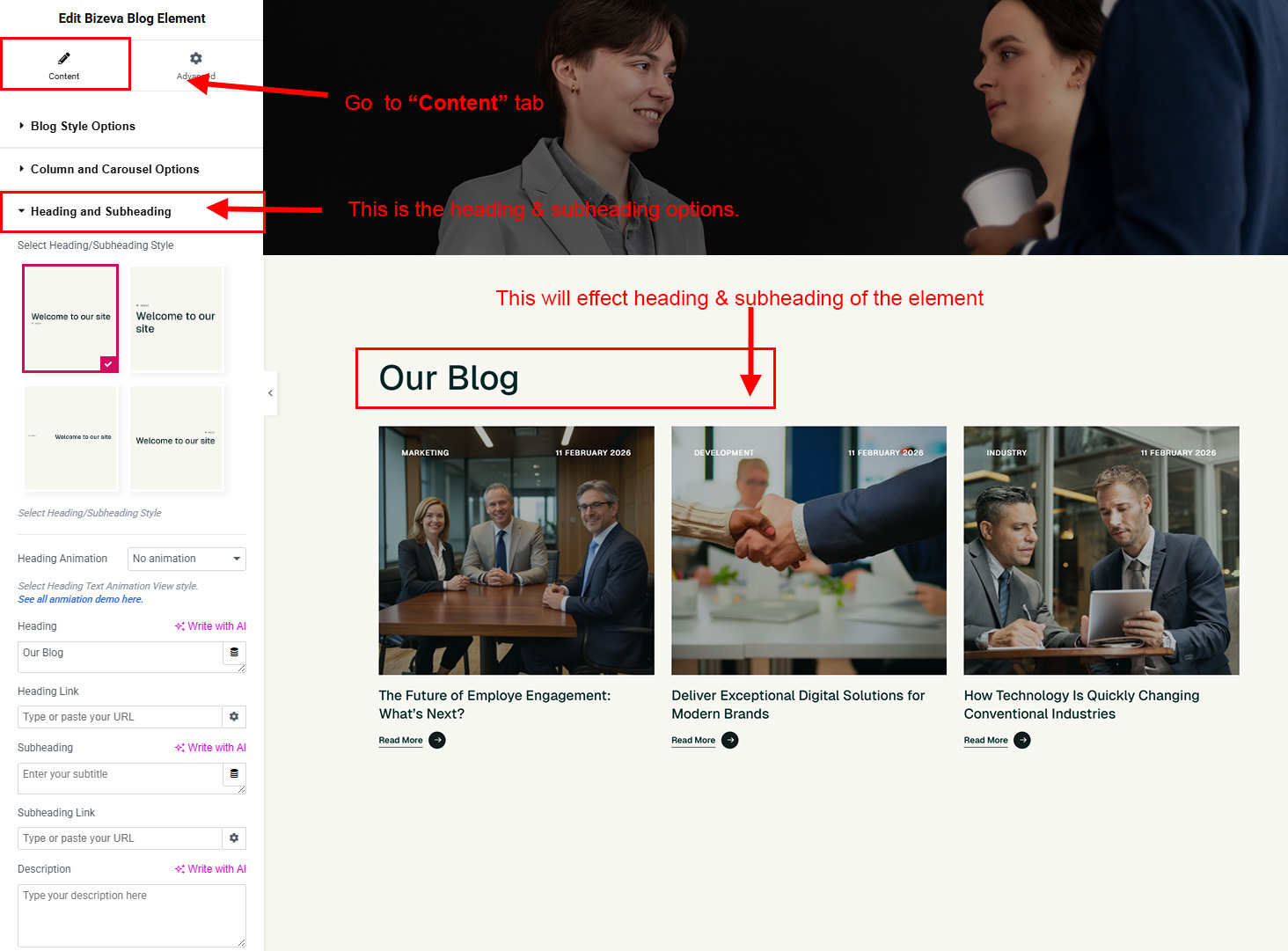Open the Advanced tab gear icon
The width and height of the screenshot is (1288, 951).
pos(196,59)
